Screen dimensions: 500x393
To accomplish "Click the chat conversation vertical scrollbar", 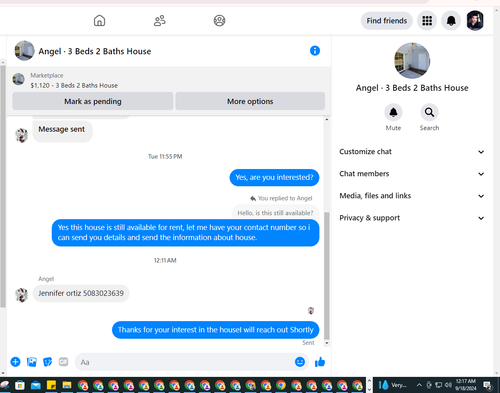I will (x=327, y=275).
